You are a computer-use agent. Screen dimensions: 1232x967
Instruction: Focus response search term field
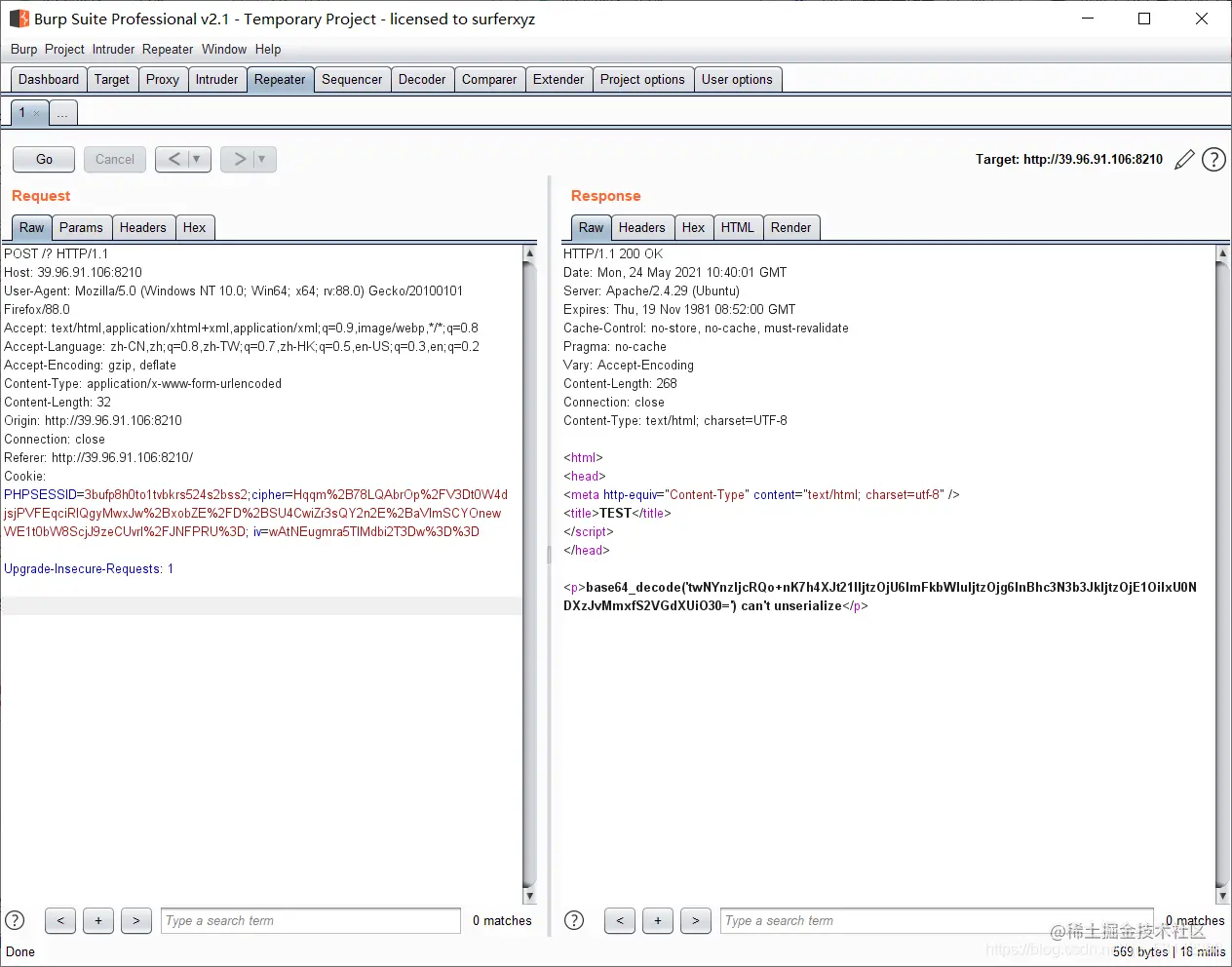[x=938, y=920]
